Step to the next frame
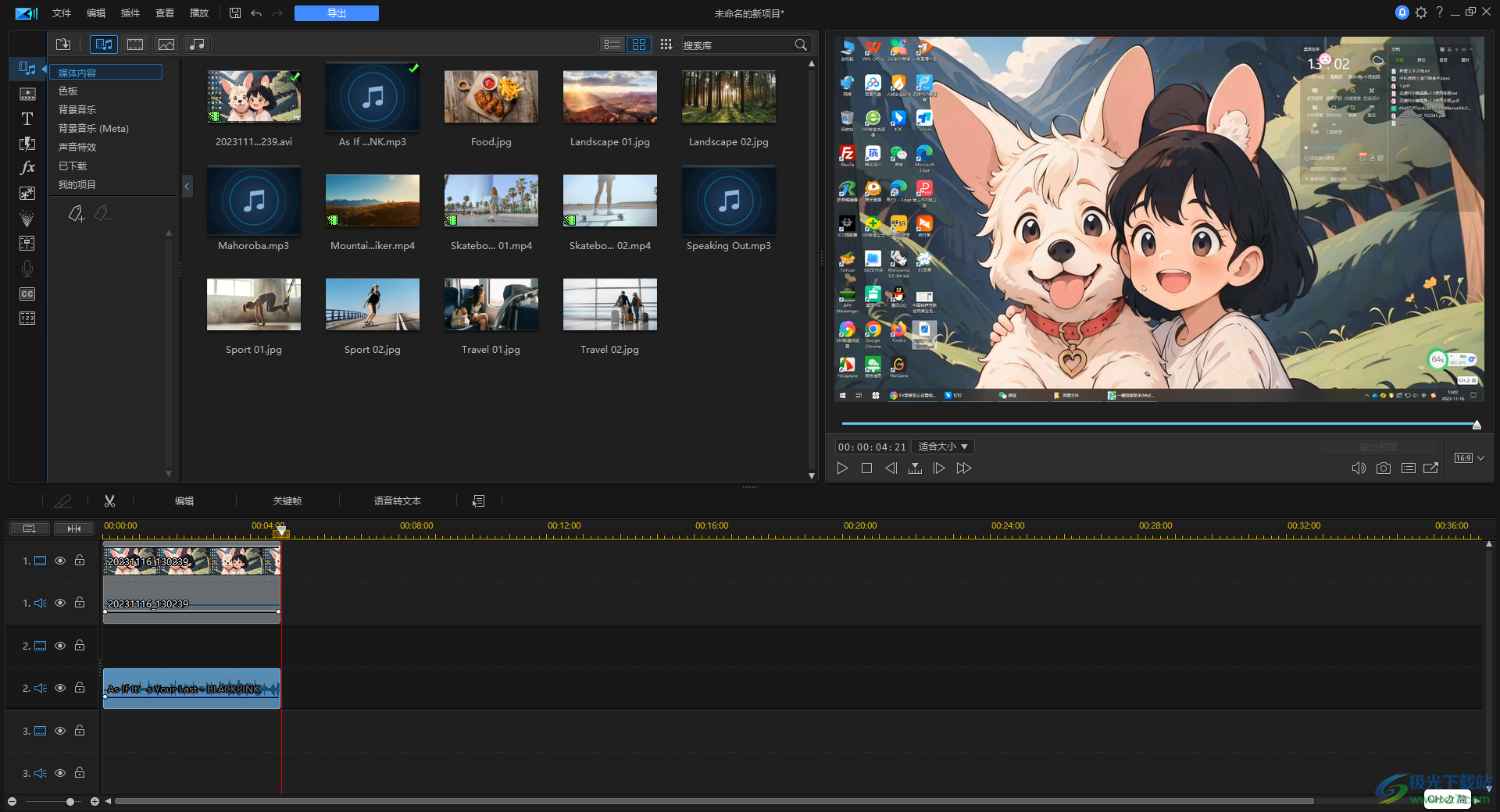 939,468
